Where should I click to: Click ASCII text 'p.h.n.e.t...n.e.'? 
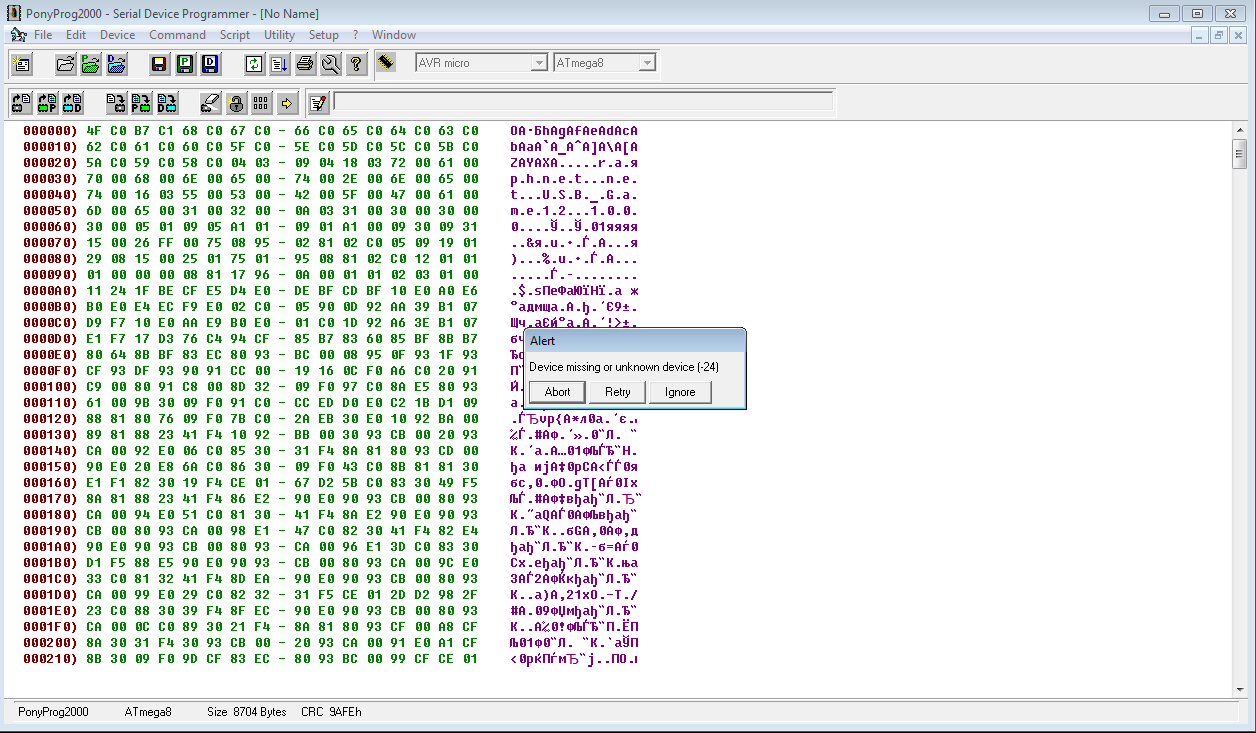573,179
